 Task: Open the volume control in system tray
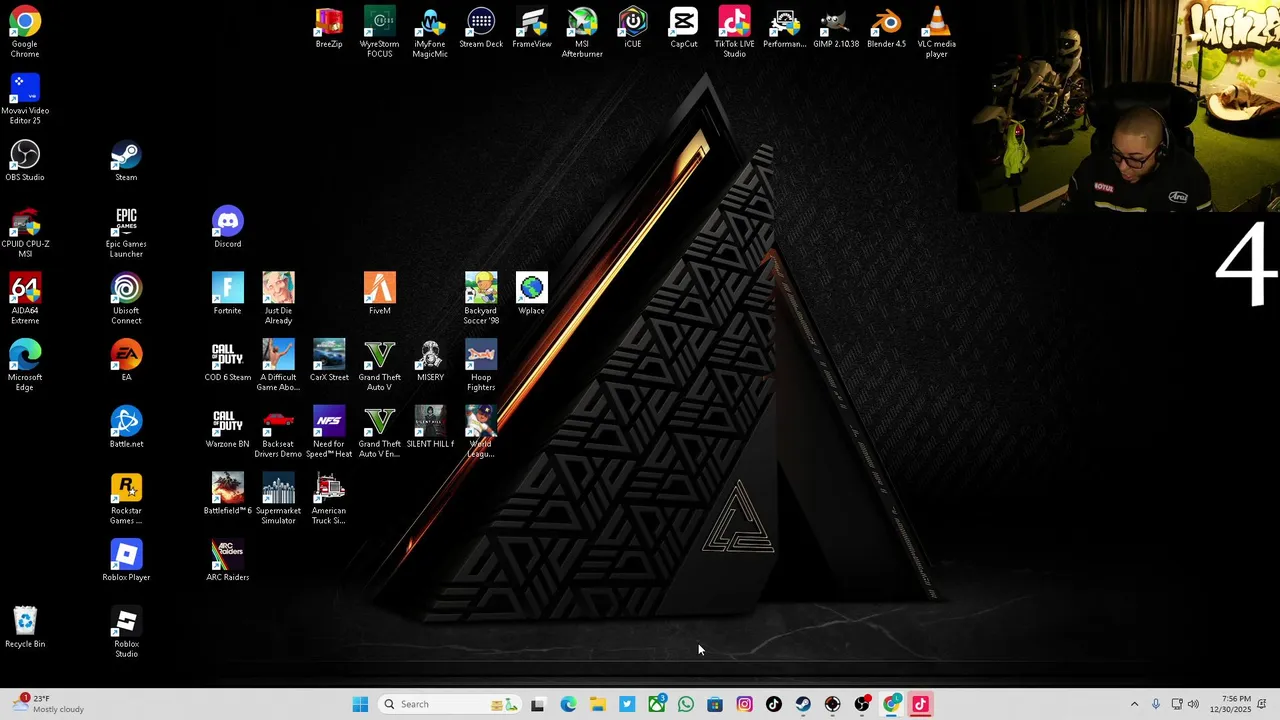pyautogui.click(x=1193, y=704)
